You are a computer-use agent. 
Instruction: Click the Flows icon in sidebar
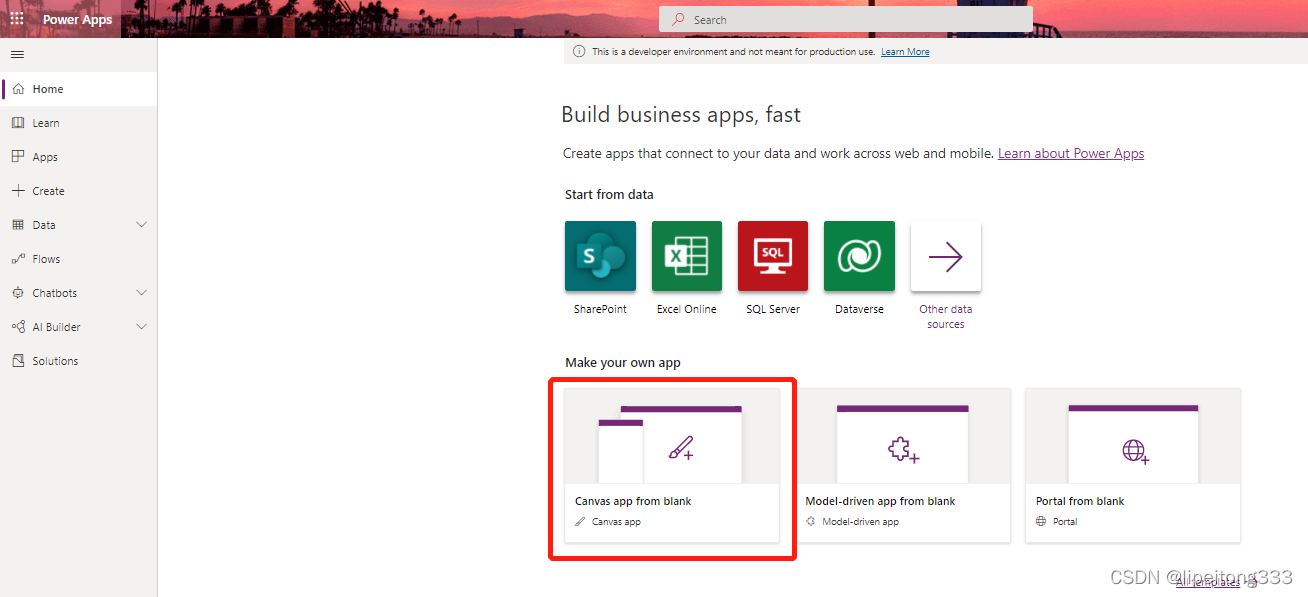coord(18,259)
